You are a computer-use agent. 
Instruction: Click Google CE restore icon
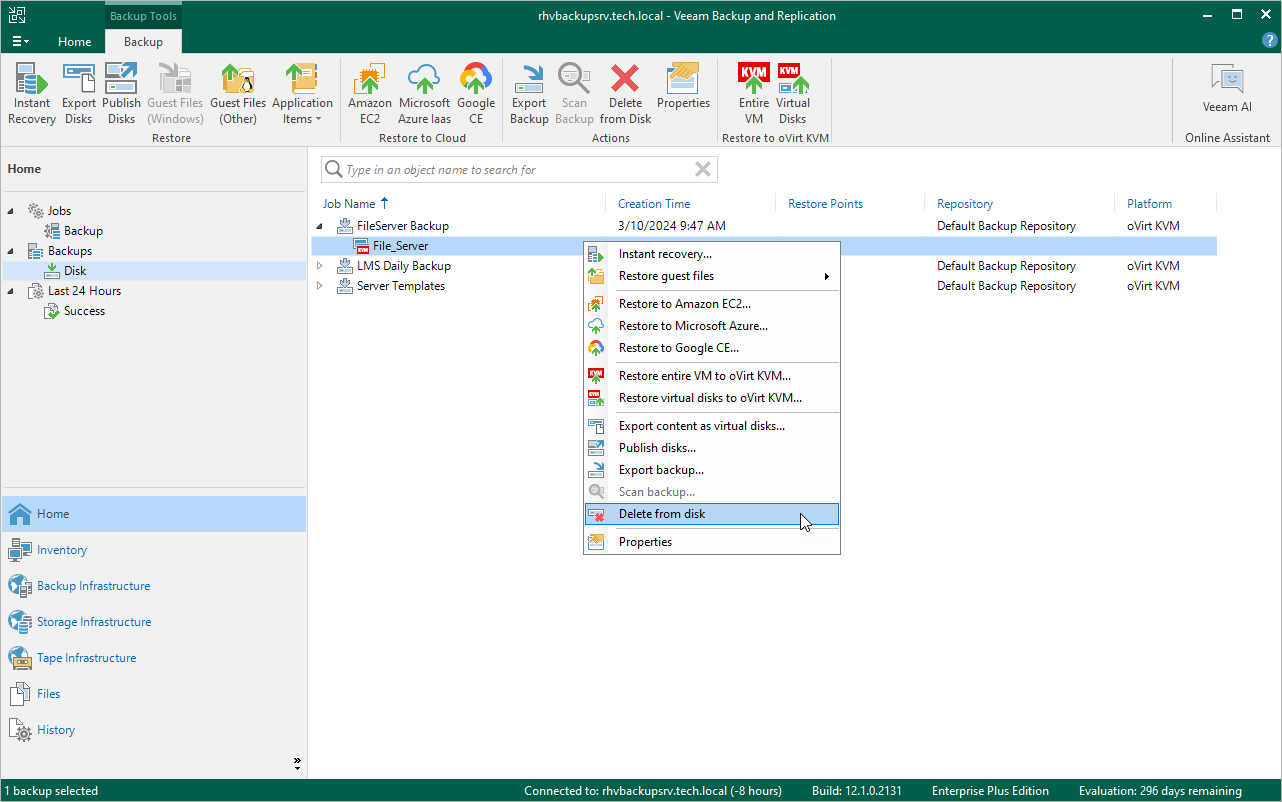point(476,94)
